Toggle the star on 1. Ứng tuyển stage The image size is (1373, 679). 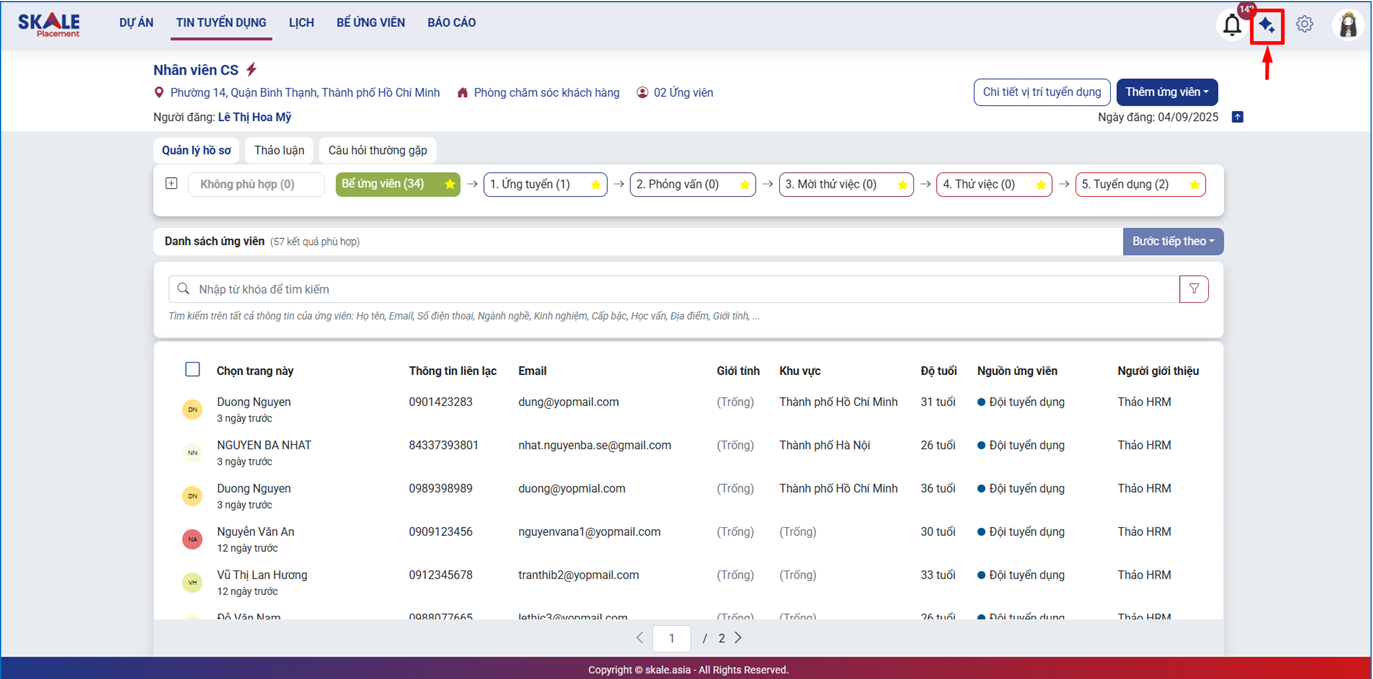click(596, 185)
